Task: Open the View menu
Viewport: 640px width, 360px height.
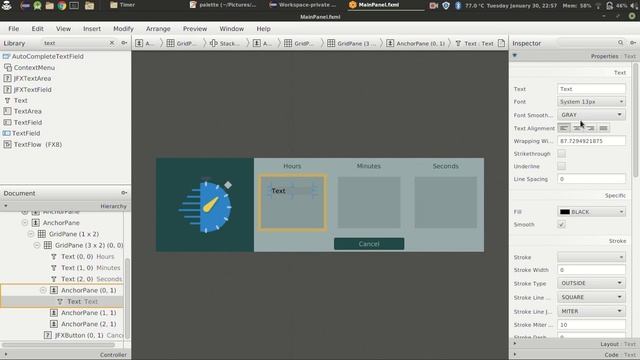Action: [63, 29]
